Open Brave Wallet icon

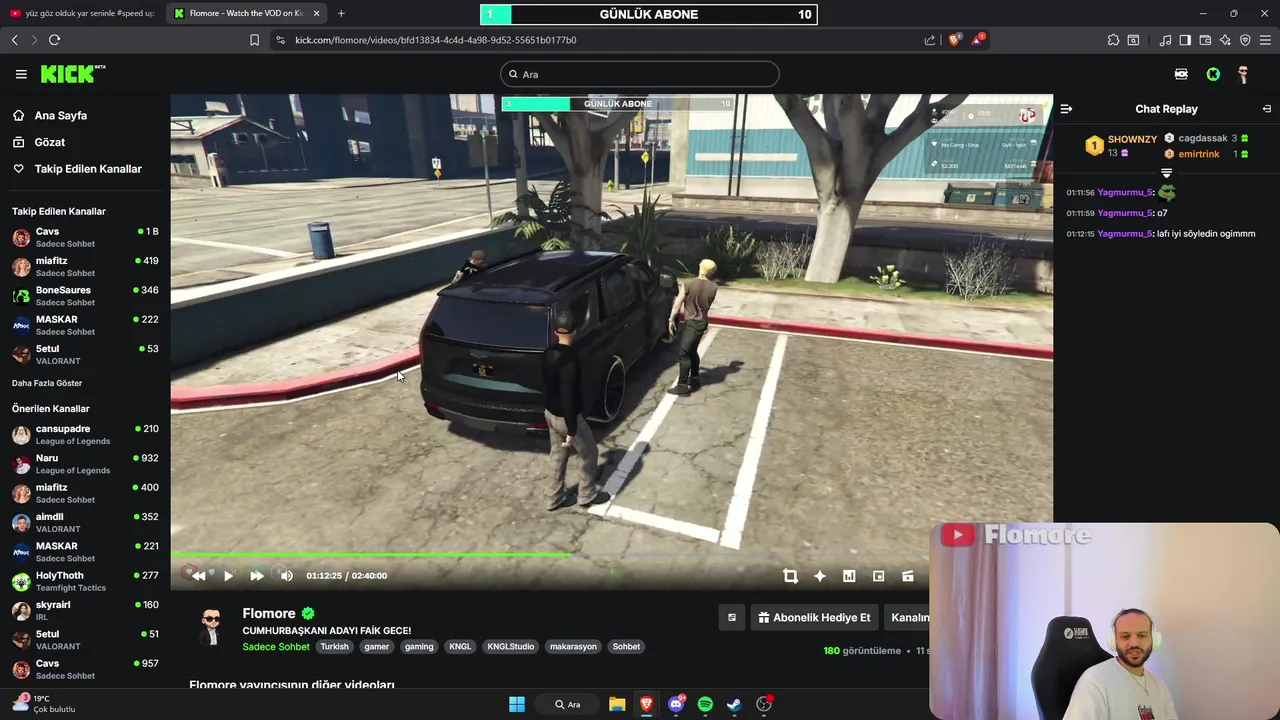coord(1205,40)
